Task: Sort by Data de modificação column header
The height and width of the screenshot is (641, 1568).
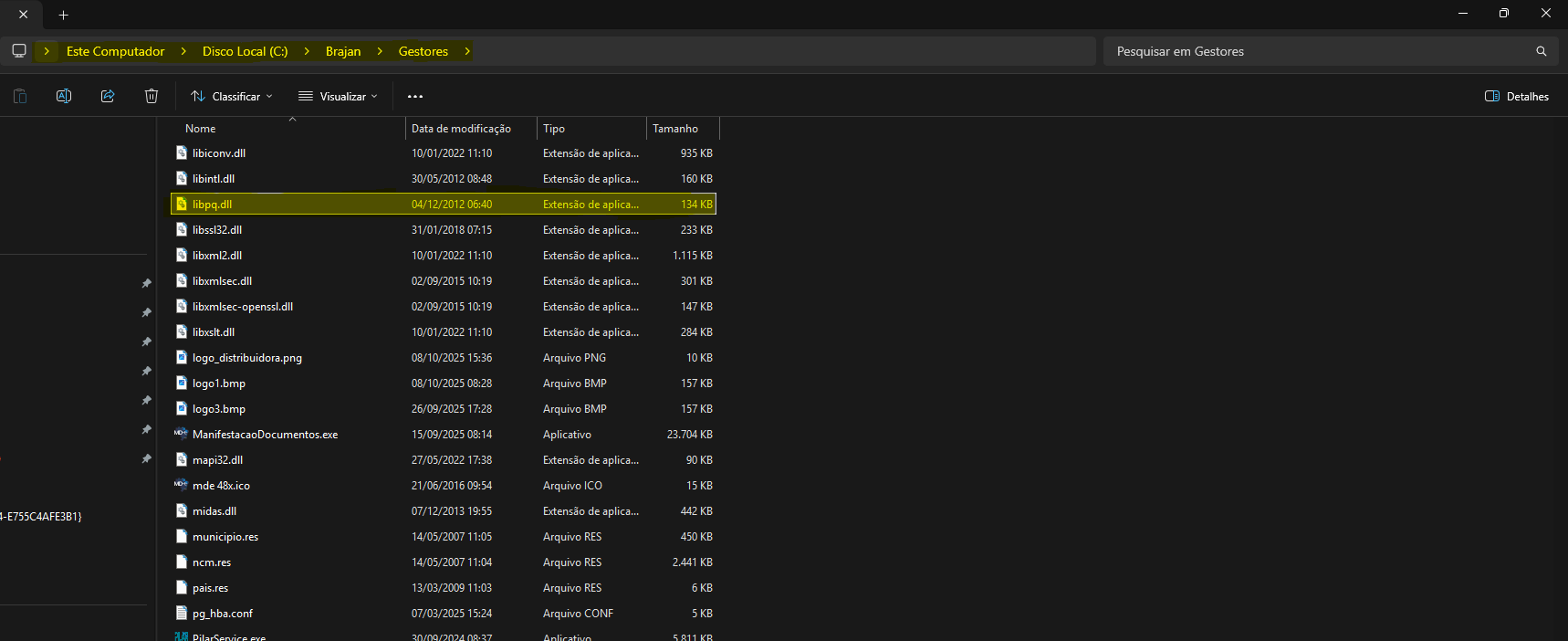Action: pyautogui.click(x=461, y=129)
